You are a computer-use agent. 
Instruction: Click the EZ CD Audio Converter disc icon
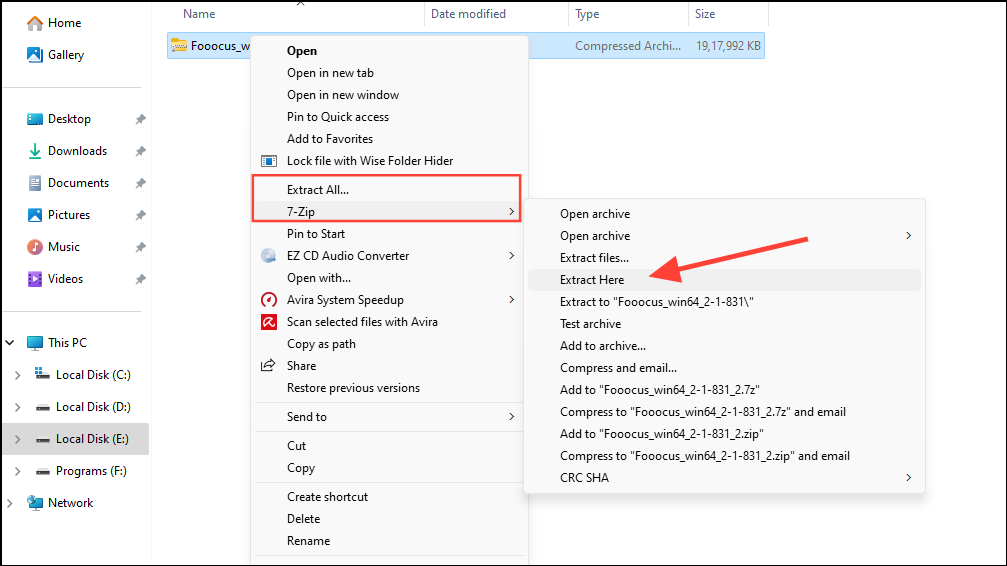click(268, 256)
